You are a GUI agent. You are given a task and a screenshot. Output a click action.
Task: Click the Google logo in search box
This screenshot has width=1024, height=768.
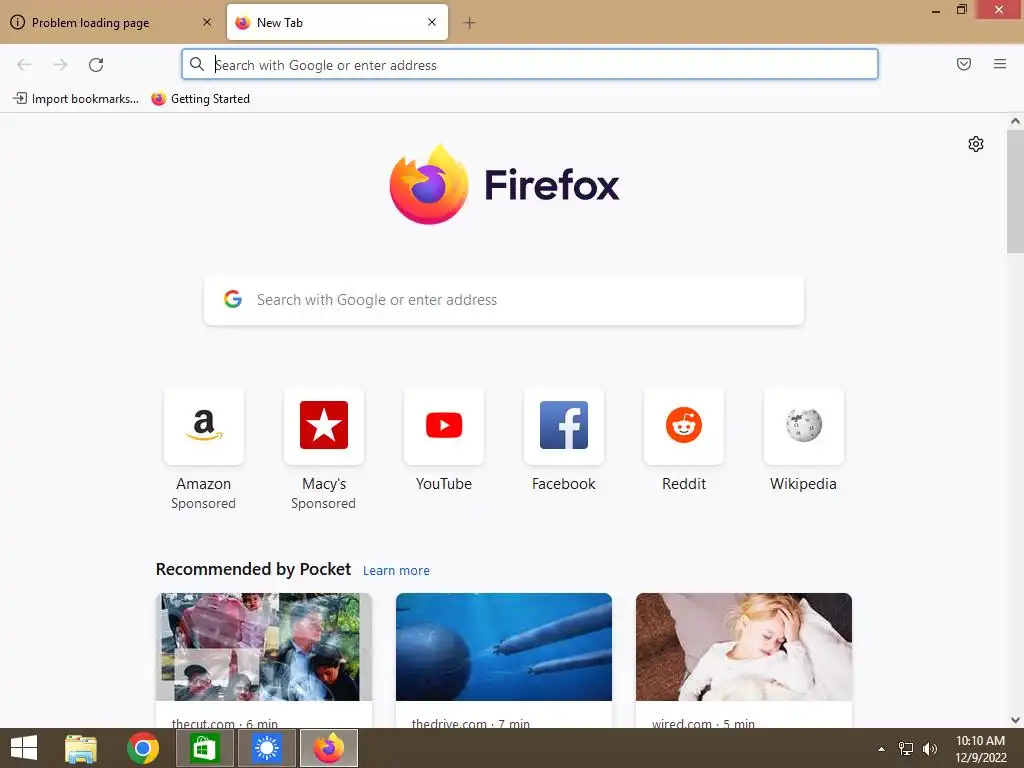232,299
